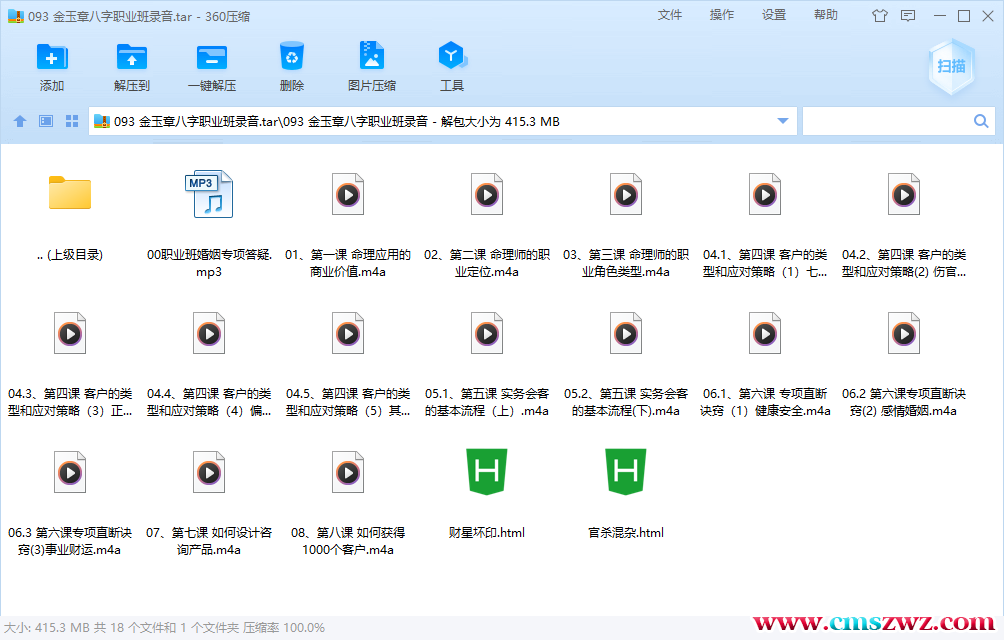Image resolution: width=1004 pixels, height=640 pixels.
Task: Click the up-arrow to go to parent folder
Action: (x=19, y=120)
